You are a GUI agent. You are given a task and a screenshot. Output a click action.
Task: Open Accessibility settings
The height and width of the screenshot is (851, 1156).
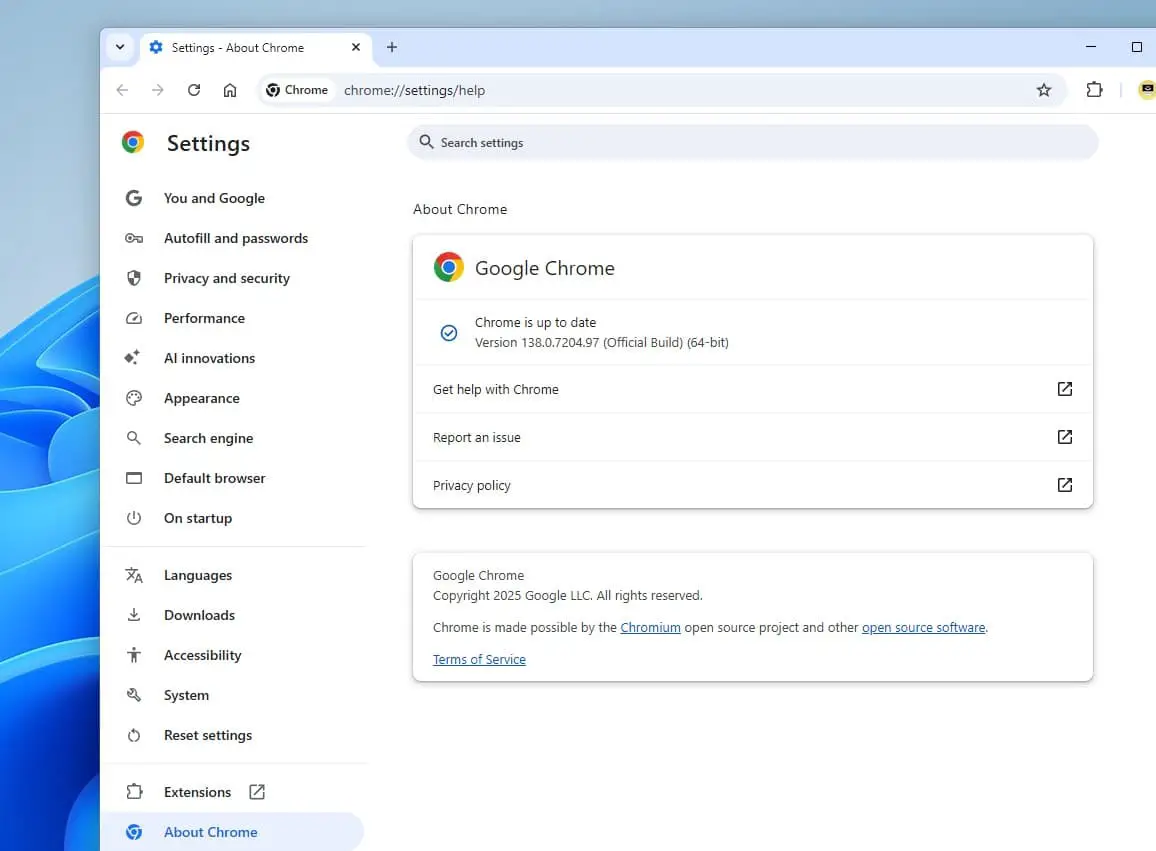tap(202, 656)
